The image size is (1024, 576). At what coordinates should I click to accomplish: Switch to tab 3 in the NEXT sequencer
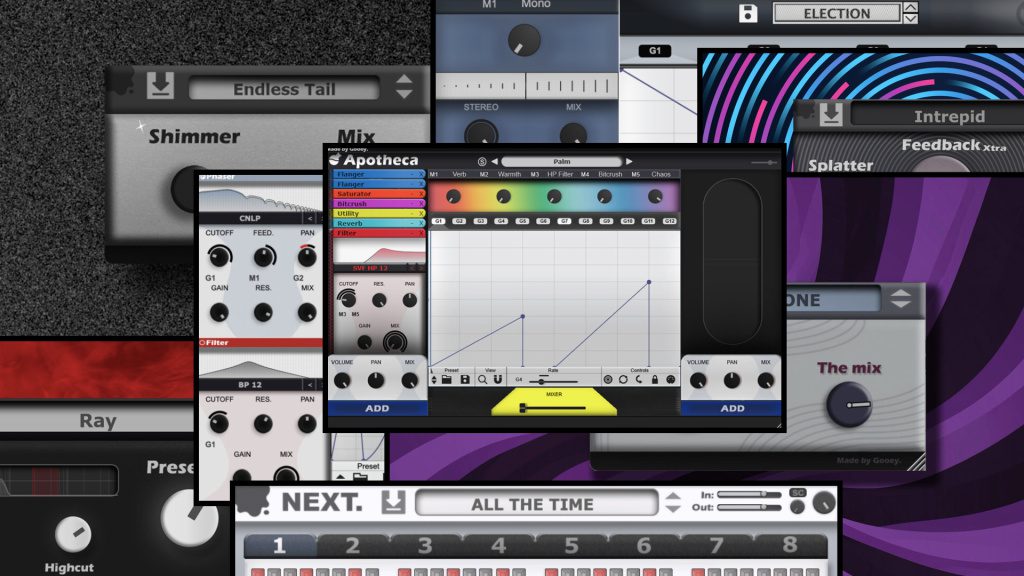pos(425,545)
